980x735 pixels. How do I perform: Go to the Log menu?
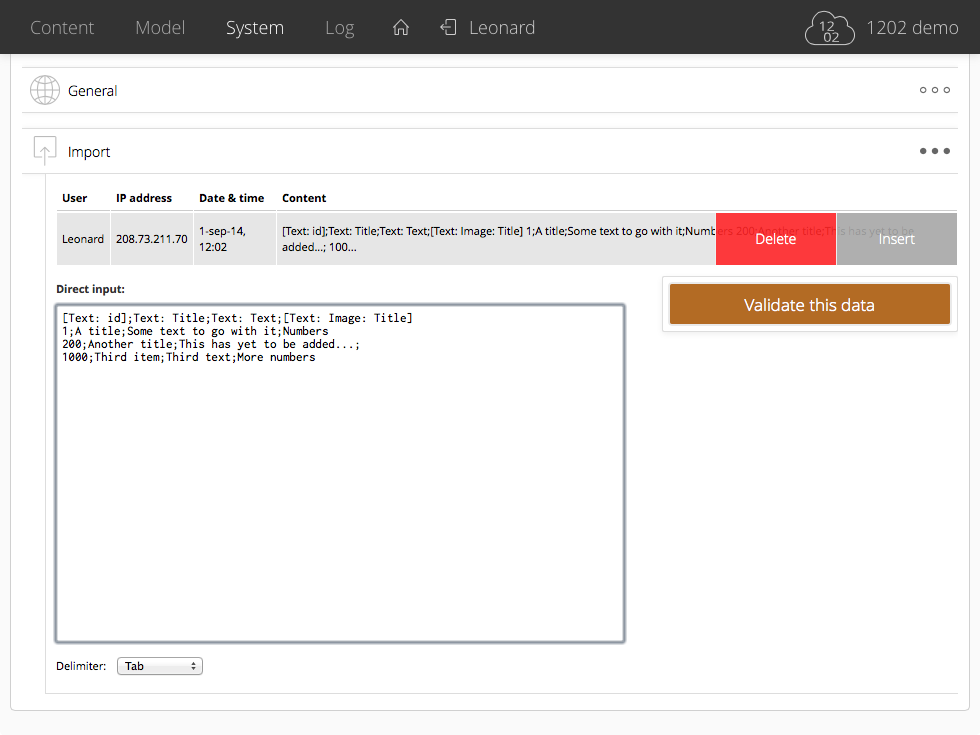coord(339,28)
